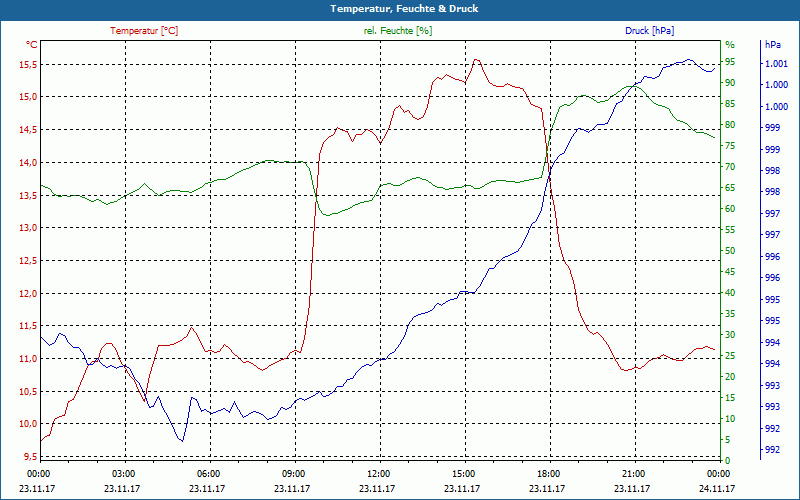Viewport: 800px width, 500px height.
Task: Select the red 'Temperatur [°C]' legend label
Action: tap(144, 31)
